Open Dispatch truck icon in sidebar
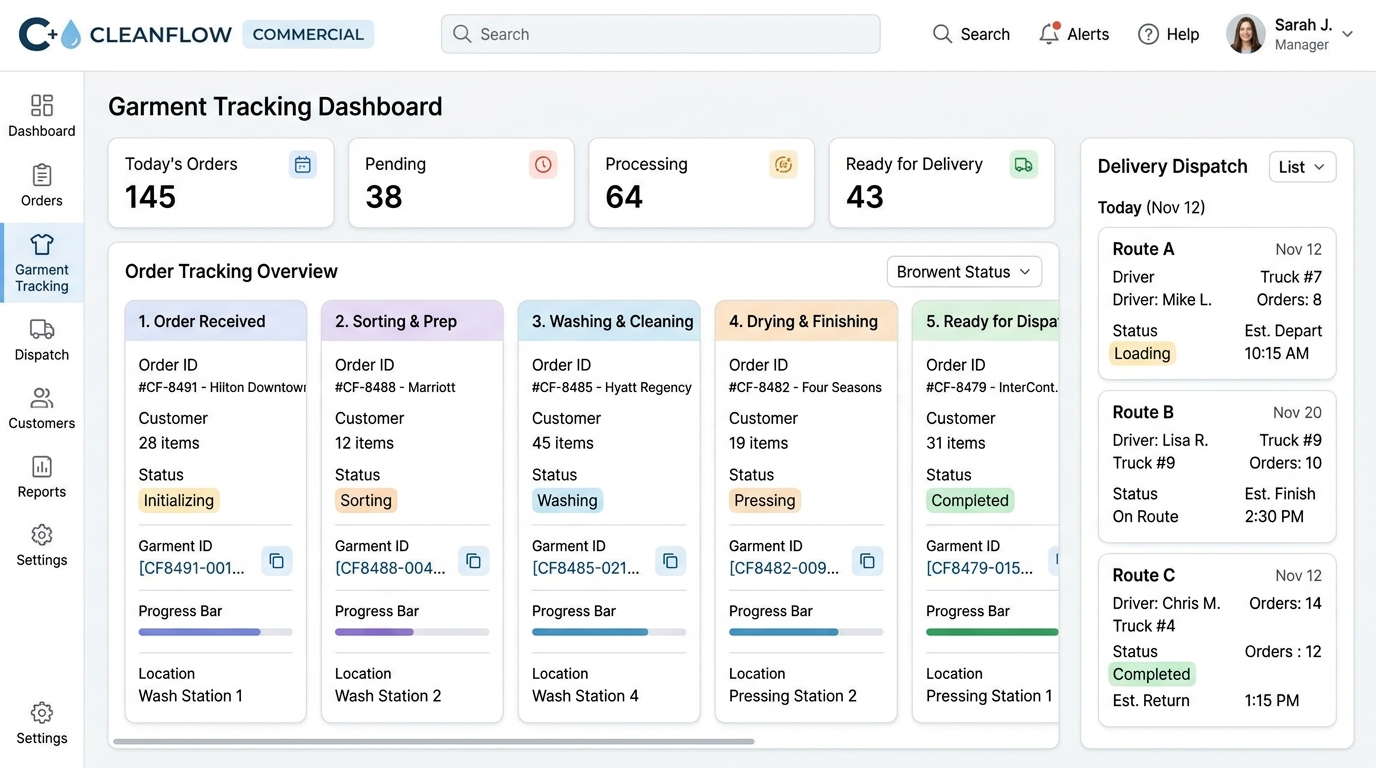Viewport: 1376px width, 768px height. coord(42,329)
